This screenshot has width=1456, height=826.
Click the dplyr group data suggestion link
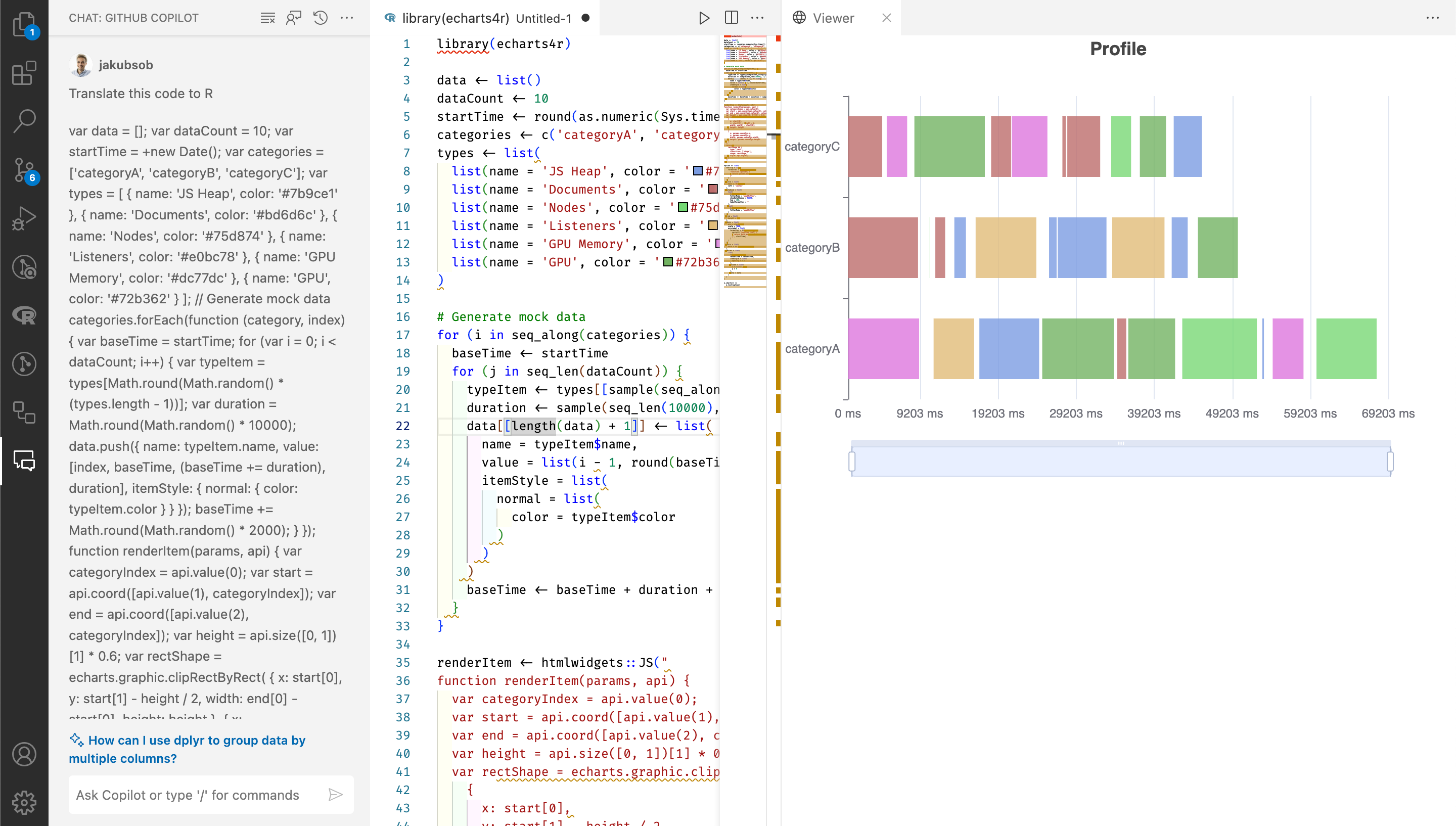coord(187,749)
